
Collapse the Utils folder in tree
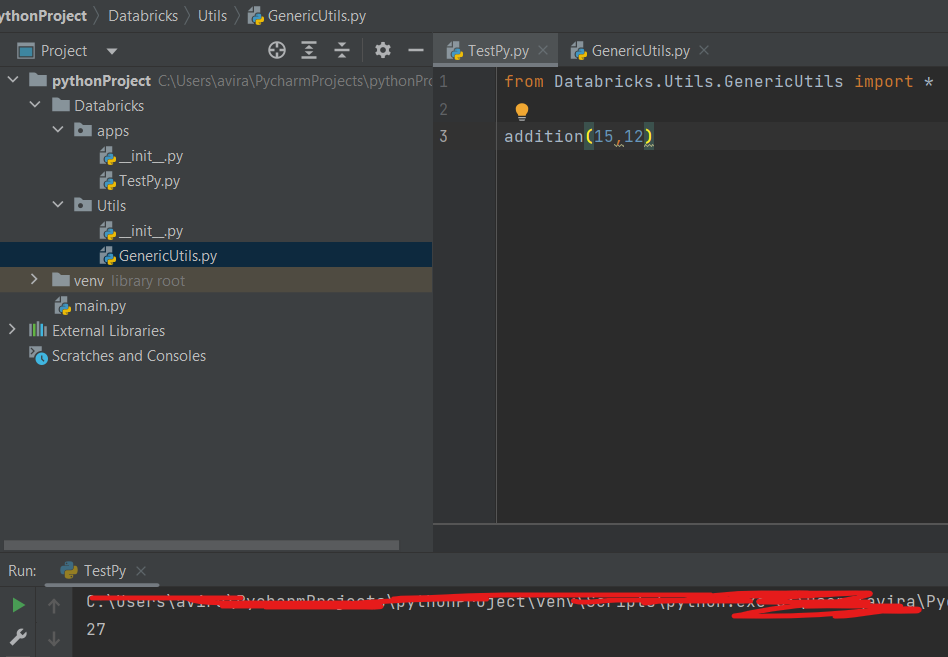[x=58, y=206]
